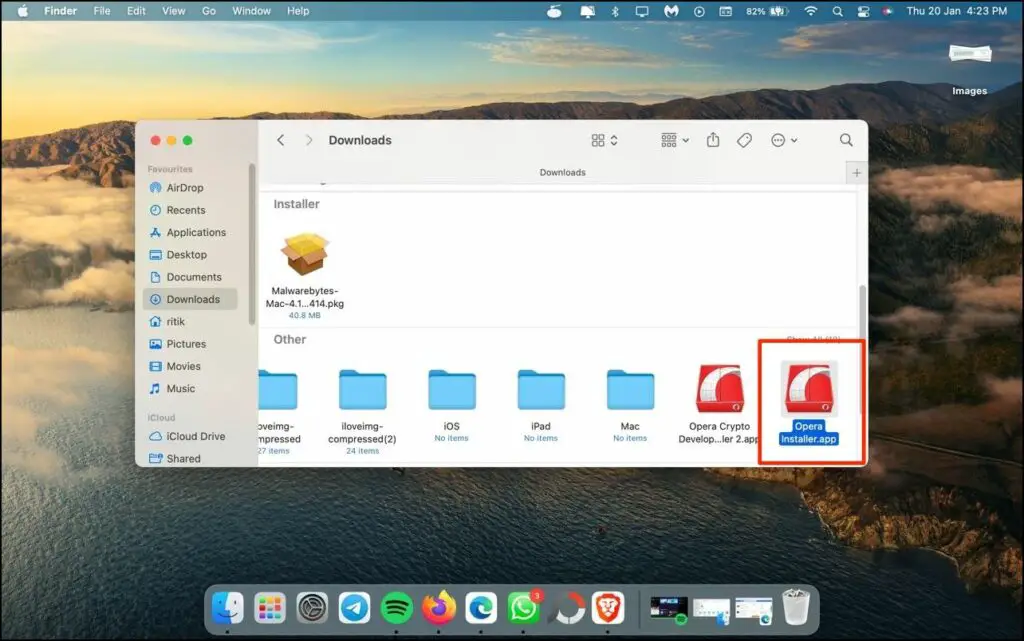Click the battery 82% status item
This screenshot has height=641, width=1024.
[x=767, y=11]
